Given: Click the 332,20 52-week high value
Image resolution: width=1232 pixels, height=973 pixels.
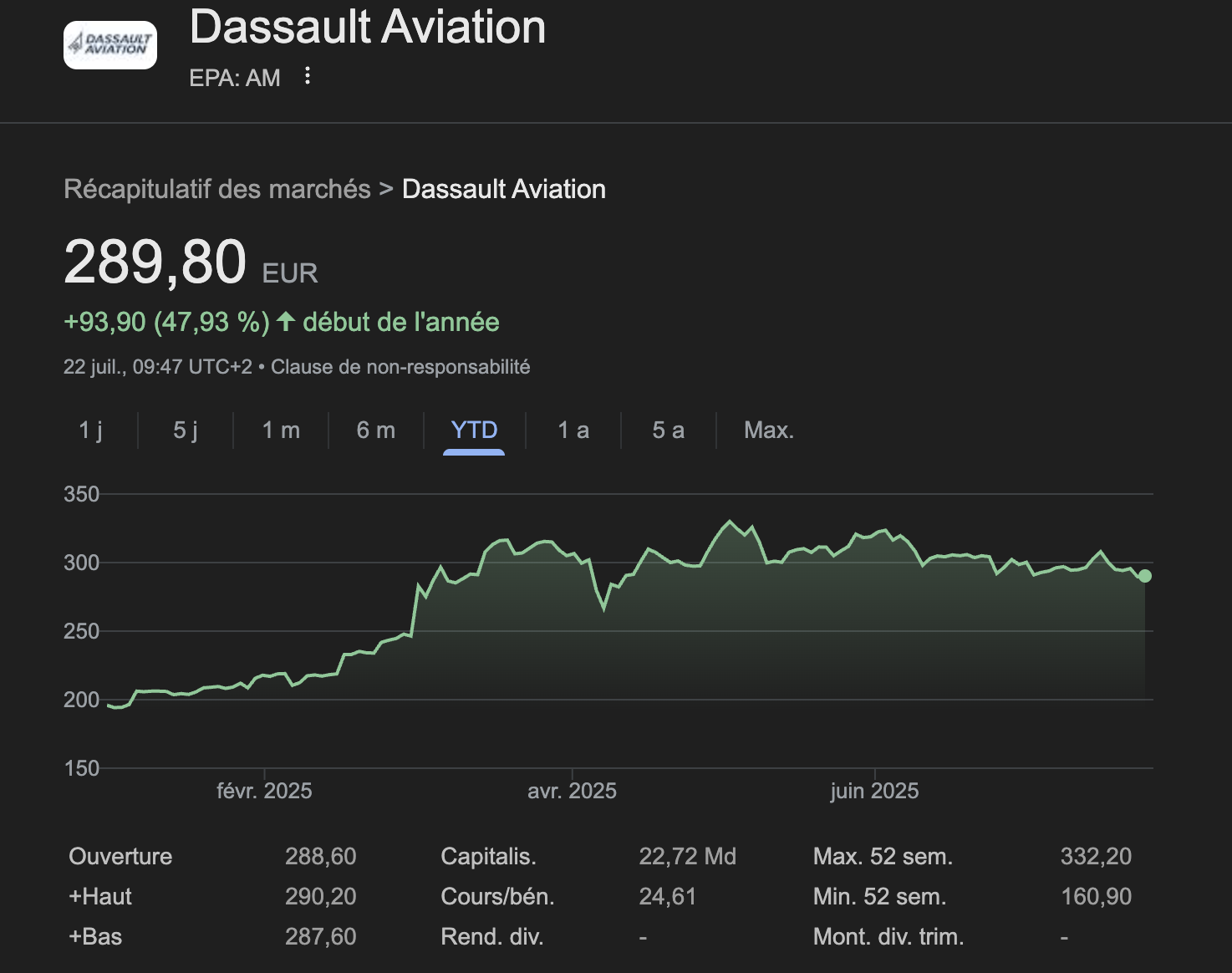Looking at the screenshot, I should pyautogui.click(x=1096, y=856).
